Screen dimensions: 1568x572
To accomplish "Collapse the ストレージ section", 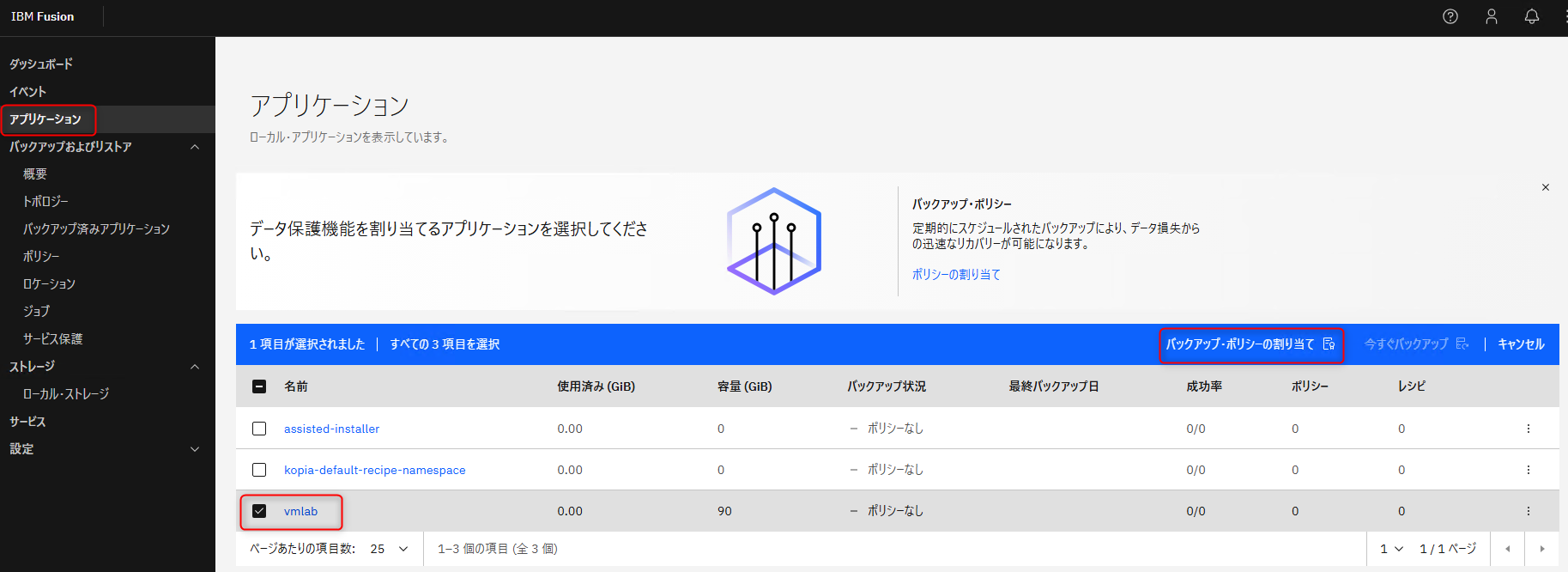I will click(x=195, y=367).
